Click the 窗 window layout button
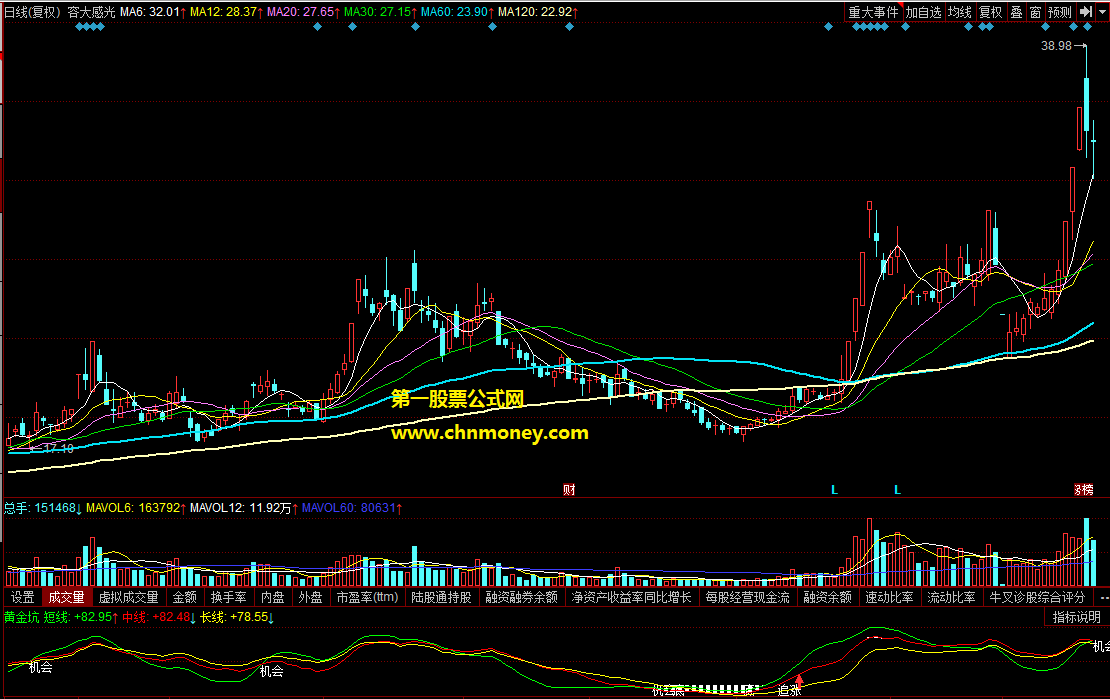The height and width of the screenshot is (699, 1110). (1035, 12)
